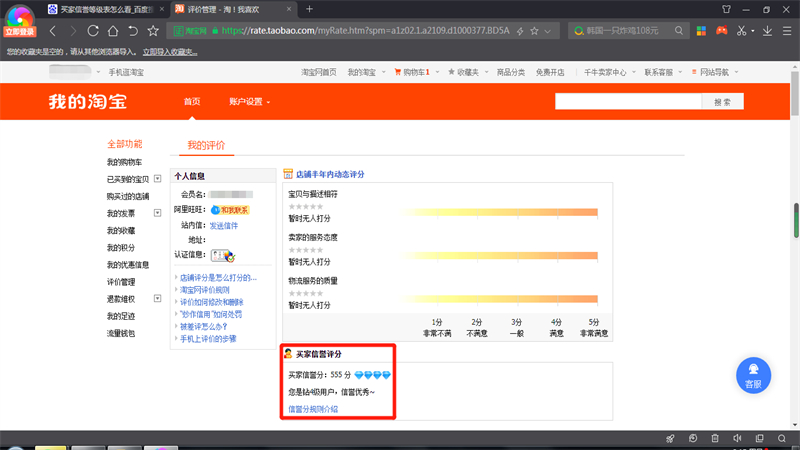Open 我的购物车 in sidebar
800x450 pixels.
(x=124, y=162)
